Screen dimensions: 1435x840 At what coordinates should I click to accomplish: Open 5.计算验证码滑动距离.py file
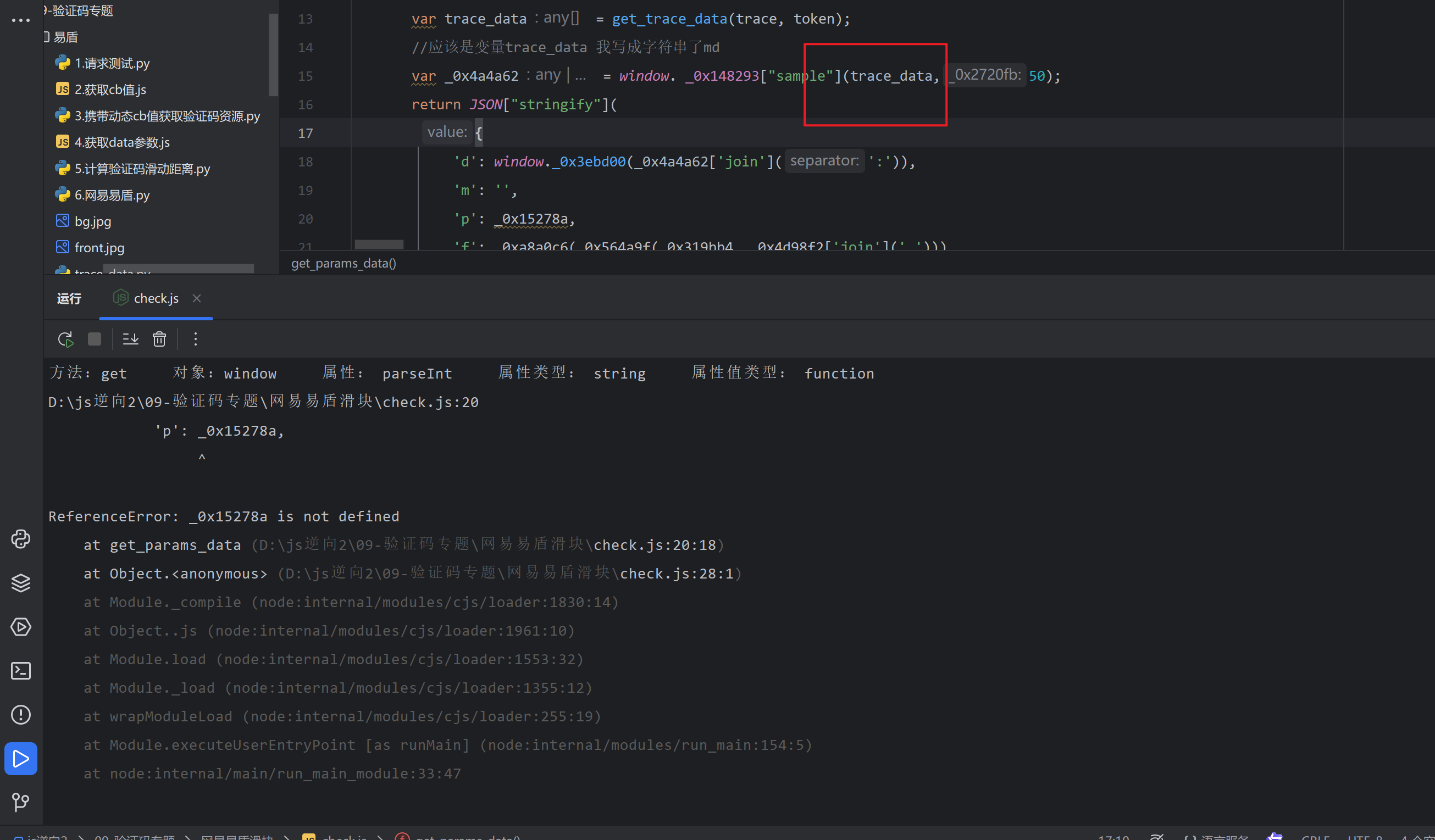142,169
